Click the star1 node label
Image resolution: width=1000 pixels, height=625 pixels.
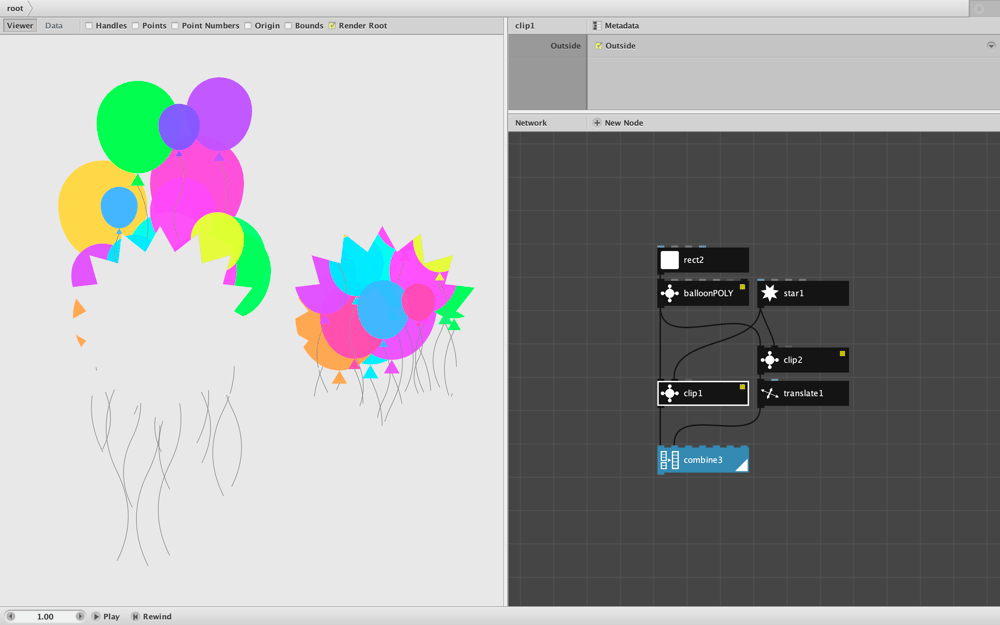tap(793, 293)
